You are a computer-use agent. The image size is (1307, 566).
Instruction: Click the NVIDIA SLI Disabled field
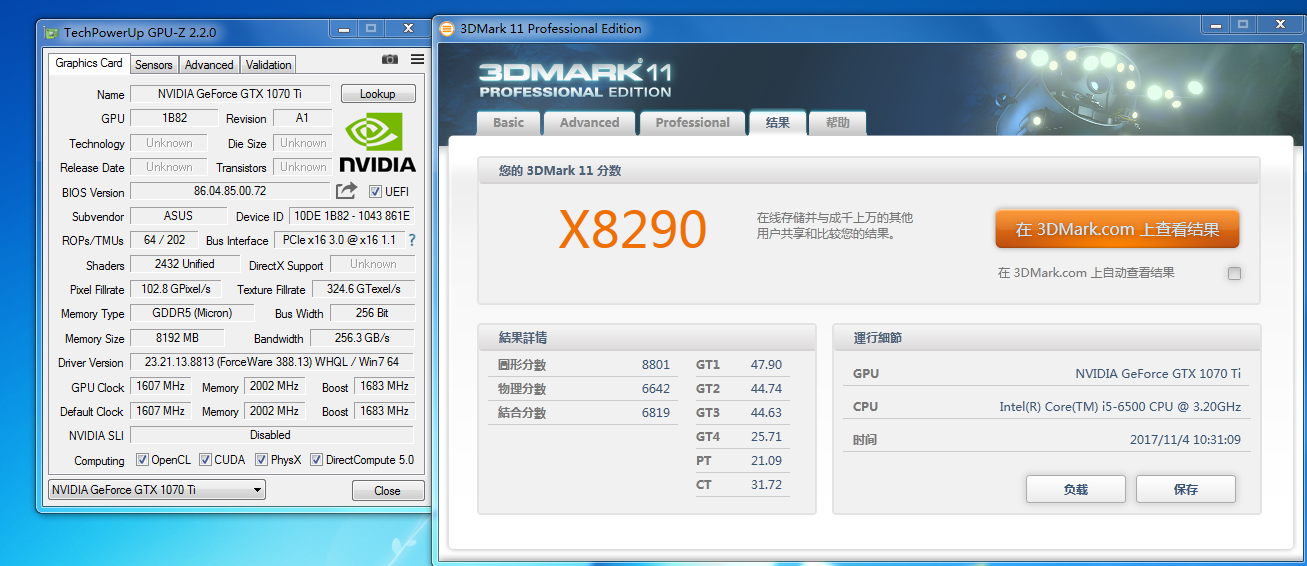tap(272, 435)
